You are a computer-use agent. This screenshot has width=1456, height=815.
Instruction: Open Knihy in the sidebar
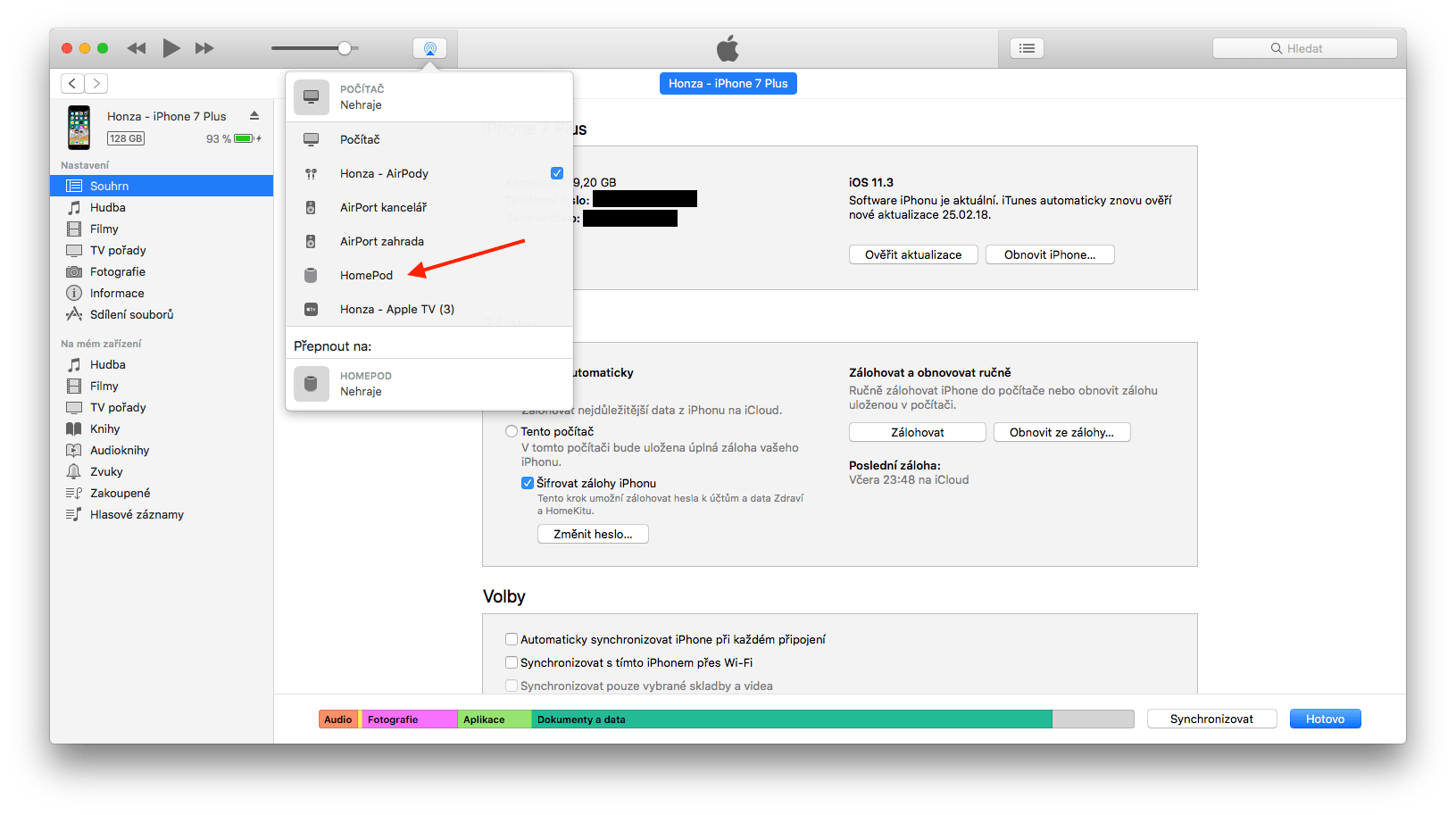[162, 428]
